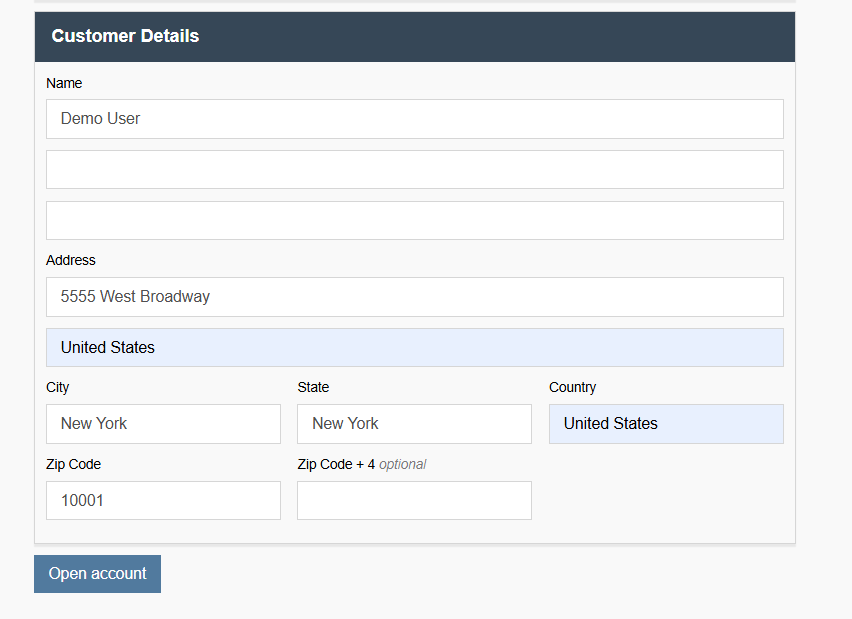Click the Name label
Screen dimensions: 852x619
pyautogui.click(x=64, y=83)
